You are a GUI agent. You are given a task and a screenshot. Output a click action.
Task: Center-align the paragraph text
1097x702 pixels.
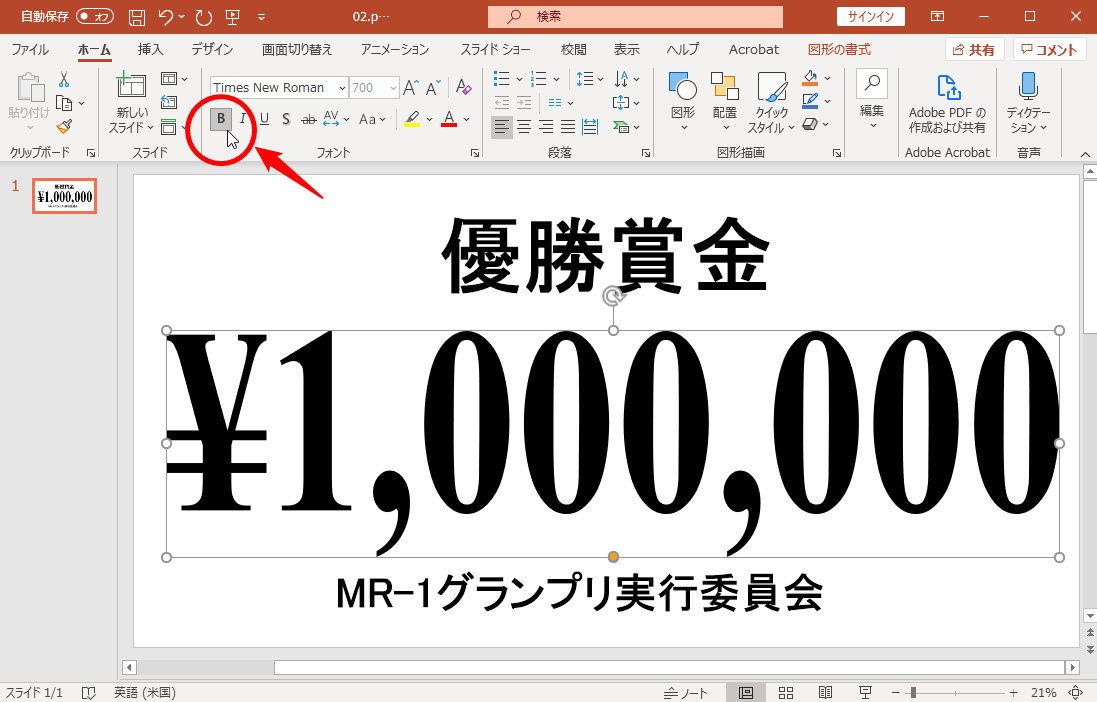[524, 127]
